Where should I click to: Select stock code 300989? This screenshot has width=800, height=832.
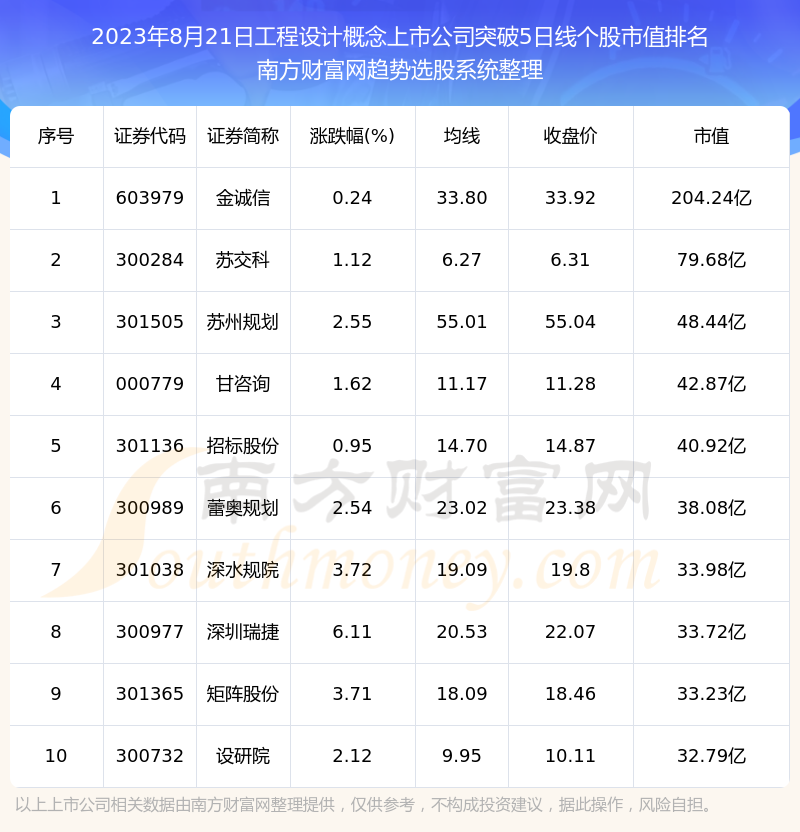pyautogui.click(x=150, y=508)
